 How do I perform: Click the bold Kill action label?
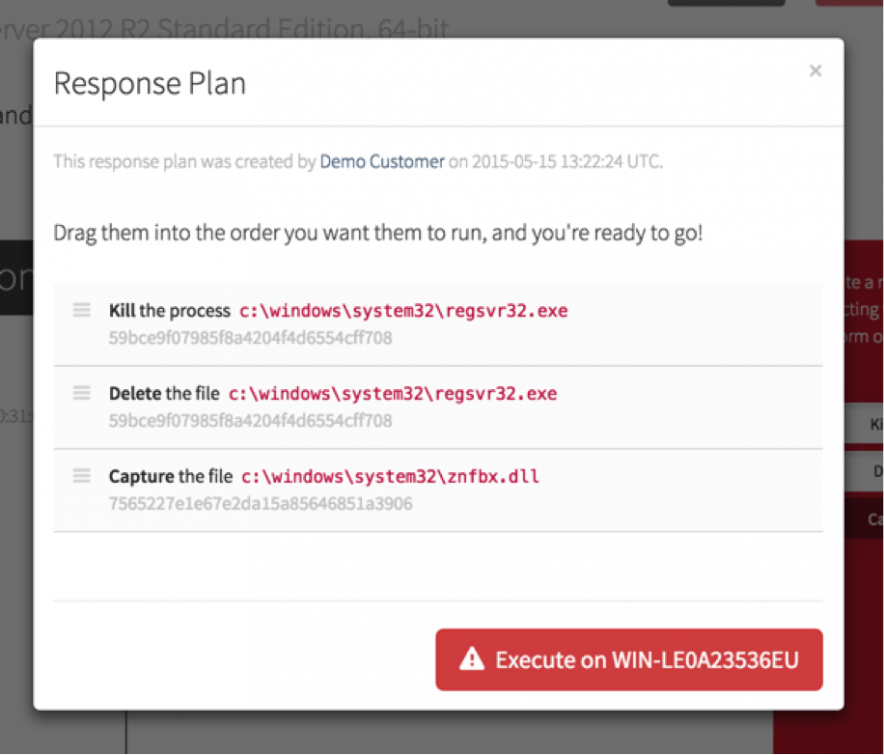pos(122,311)
